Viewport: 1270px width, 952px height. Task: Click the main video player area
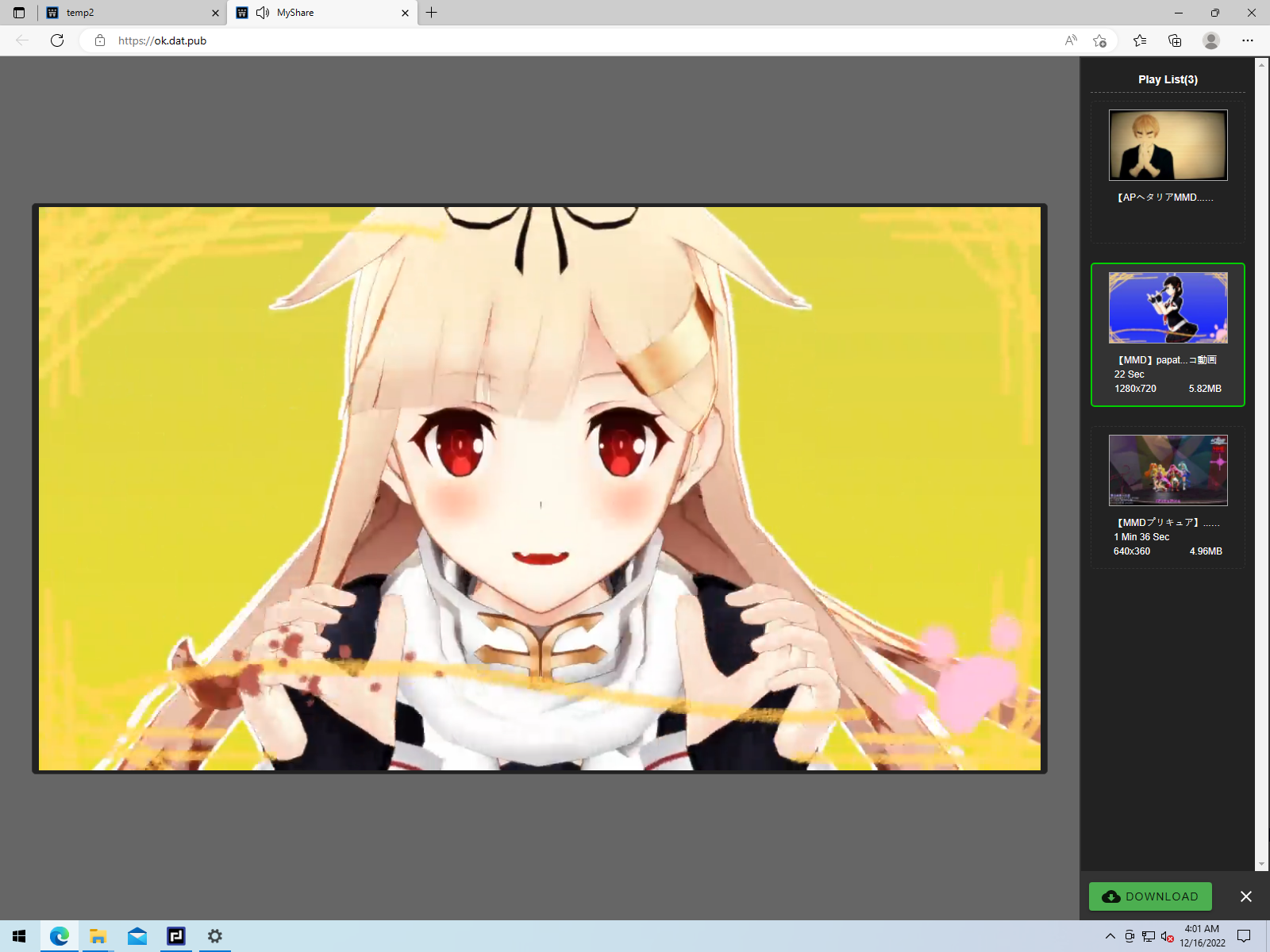[540, 489]
